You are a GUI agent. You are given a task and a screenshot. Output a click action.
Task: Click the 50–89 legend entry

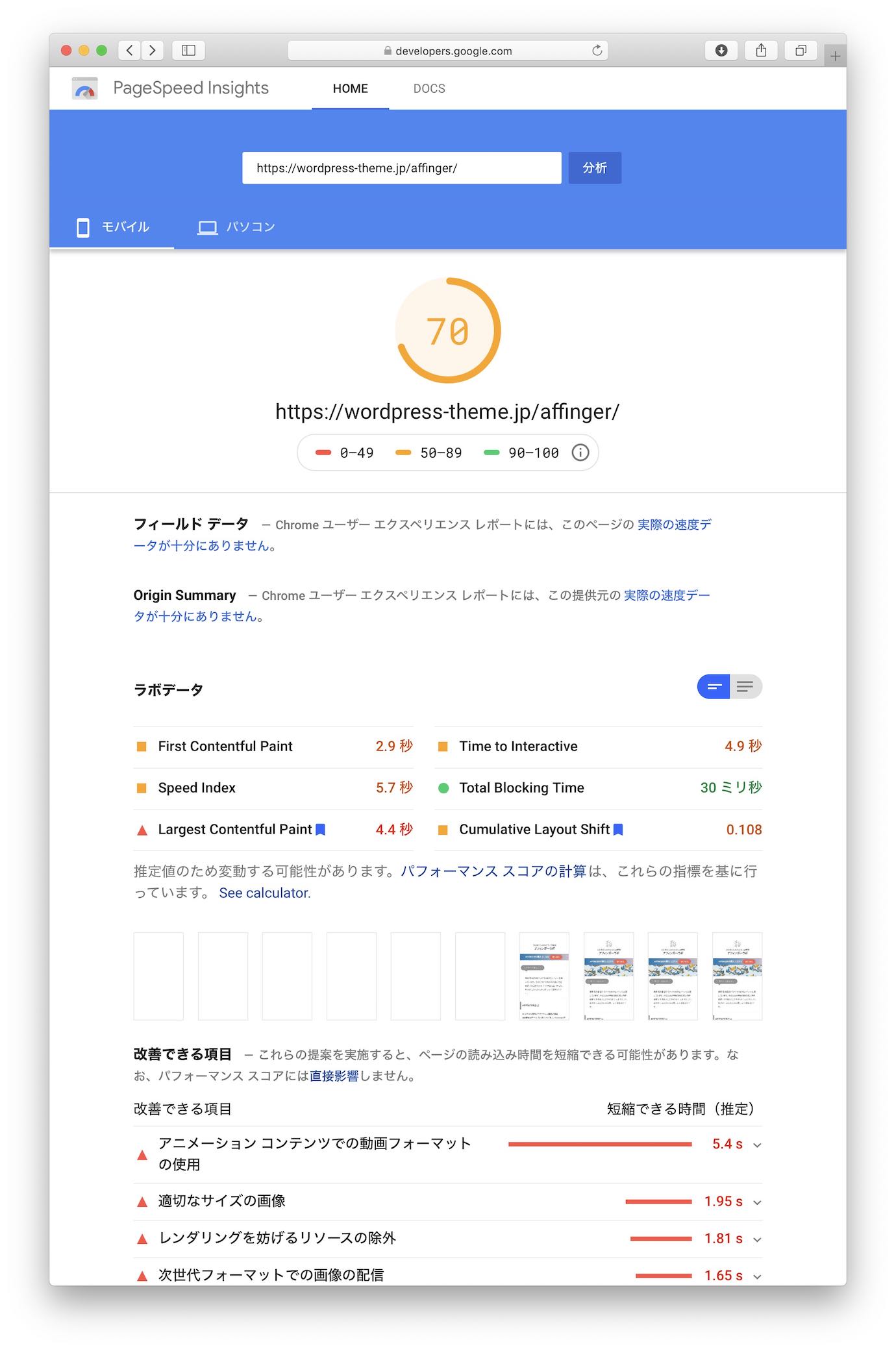click(x=429, y=452)
